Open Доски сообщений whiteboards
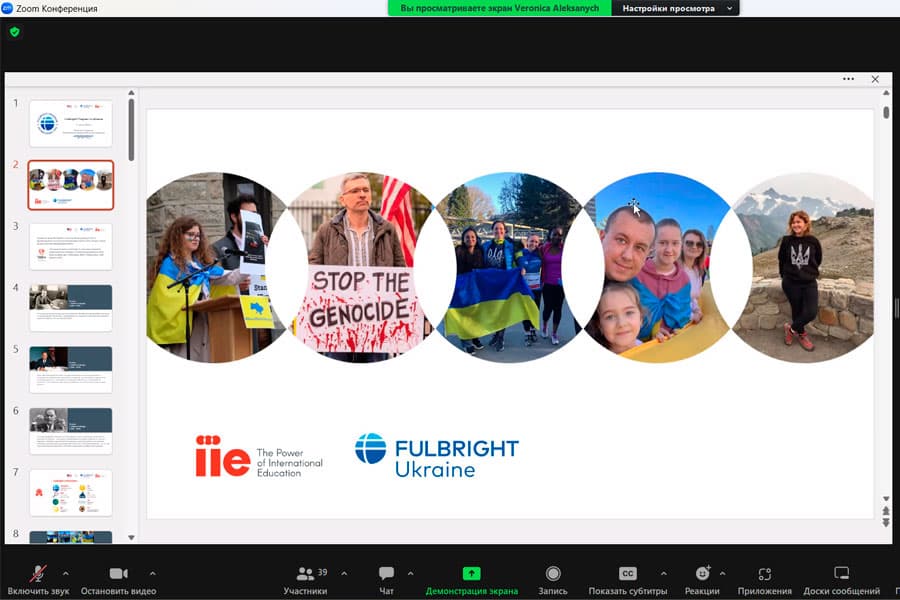Viewport: 900px width, 600px height. pos(841,580)
